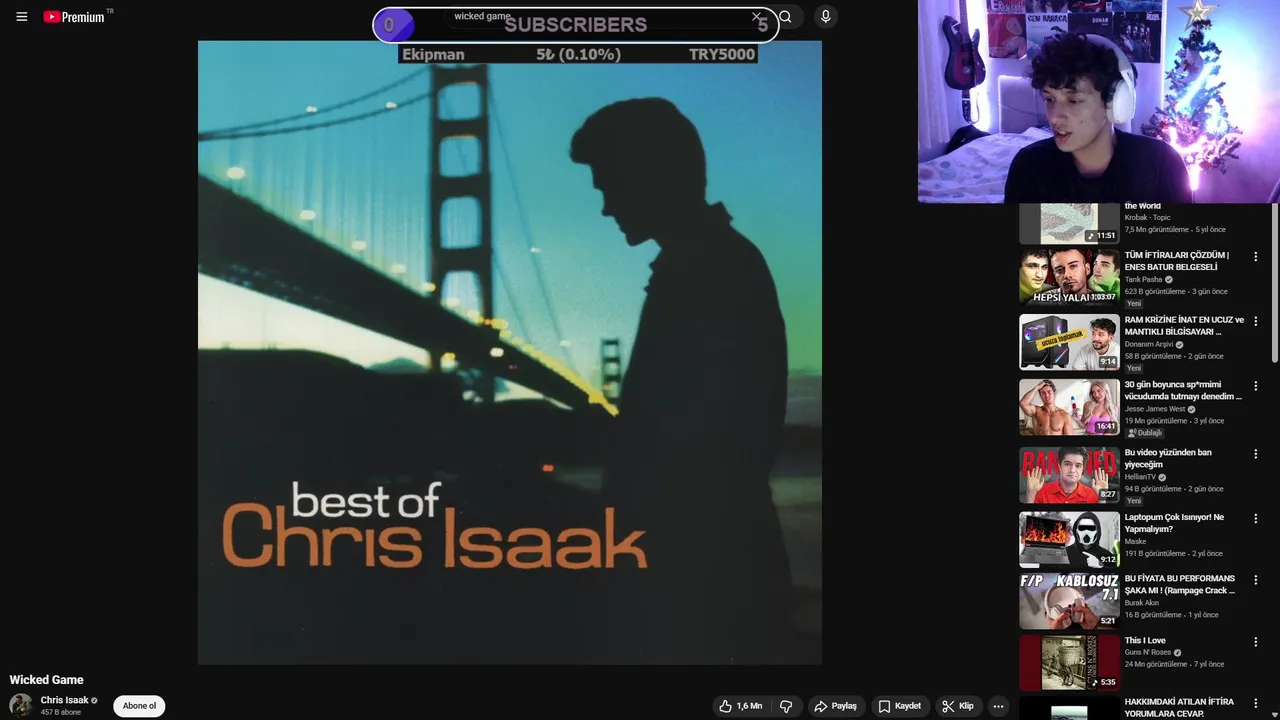Open Chris Isaak channel avatar
Screen dimensions: 1280x720
[21, 705]
